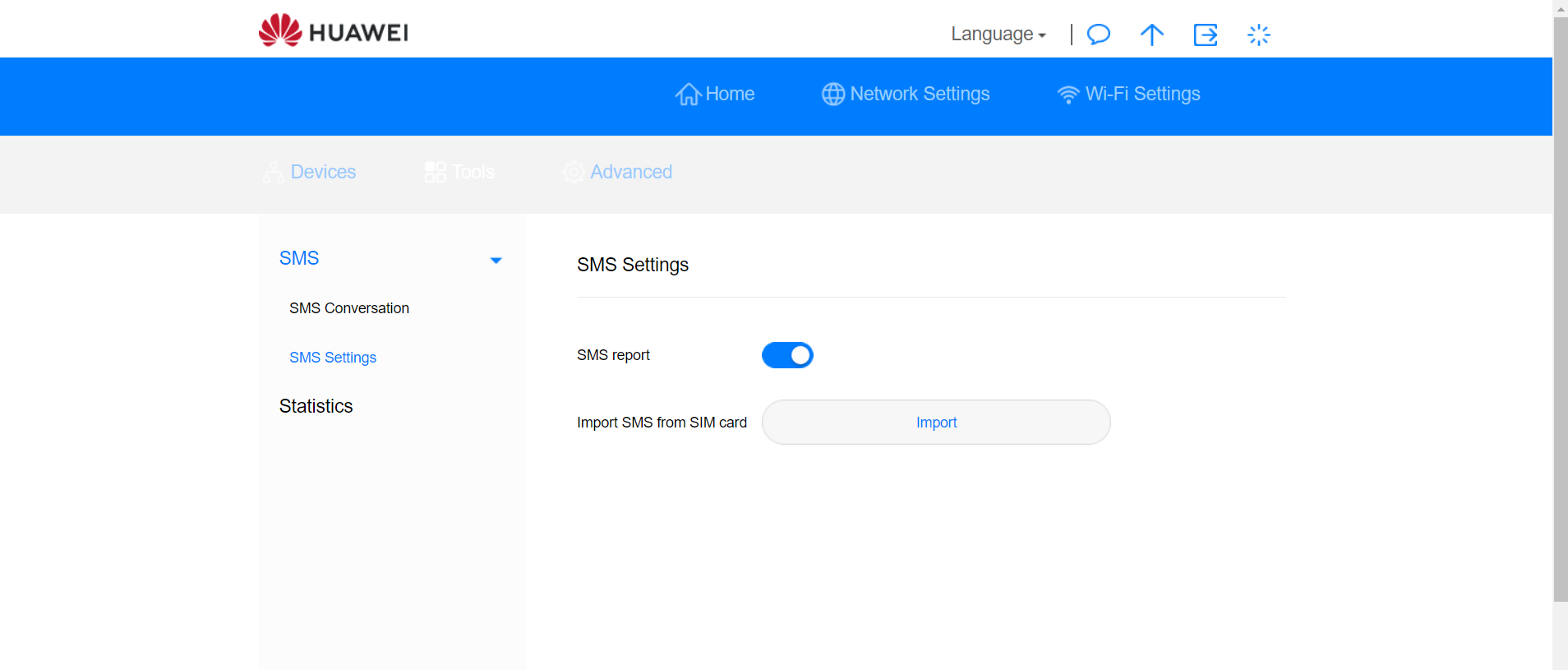This screenshot has width=1568, height=670.
Task: Open the SMS messages speech bubble icon
Action: tap(1099, 35)
